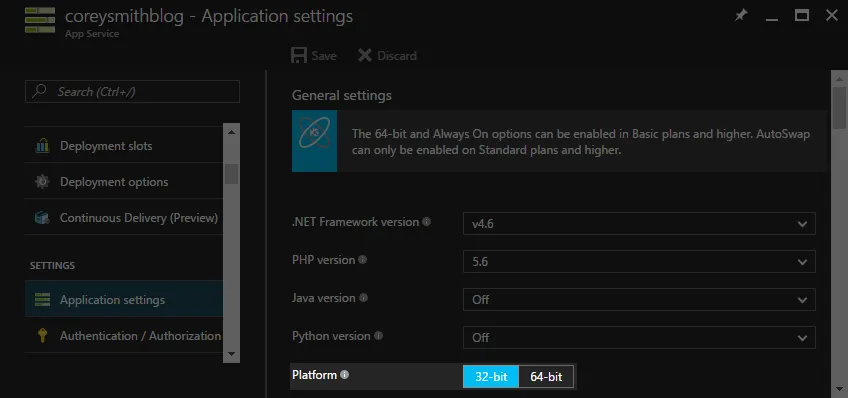Open Continuous Delivery (Preview) in the sidebar

tap(124, 218)
